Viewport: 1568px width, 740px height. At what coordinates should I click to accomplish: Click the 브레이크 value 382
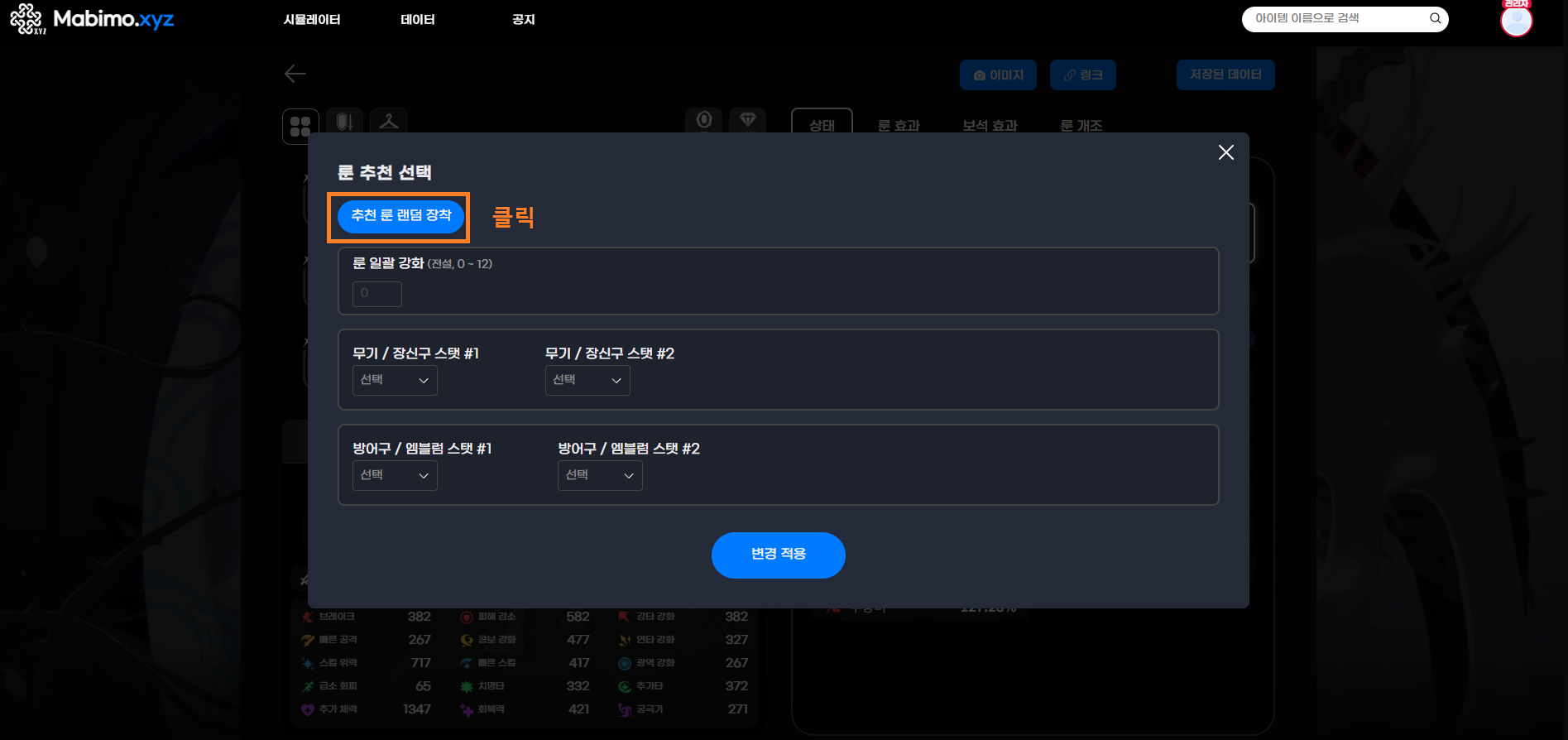click(419, 617)
